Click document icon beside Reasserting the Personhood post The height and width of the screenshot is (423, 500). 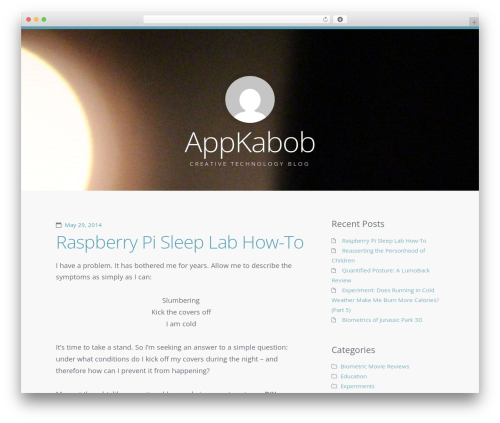coord(334,251)
